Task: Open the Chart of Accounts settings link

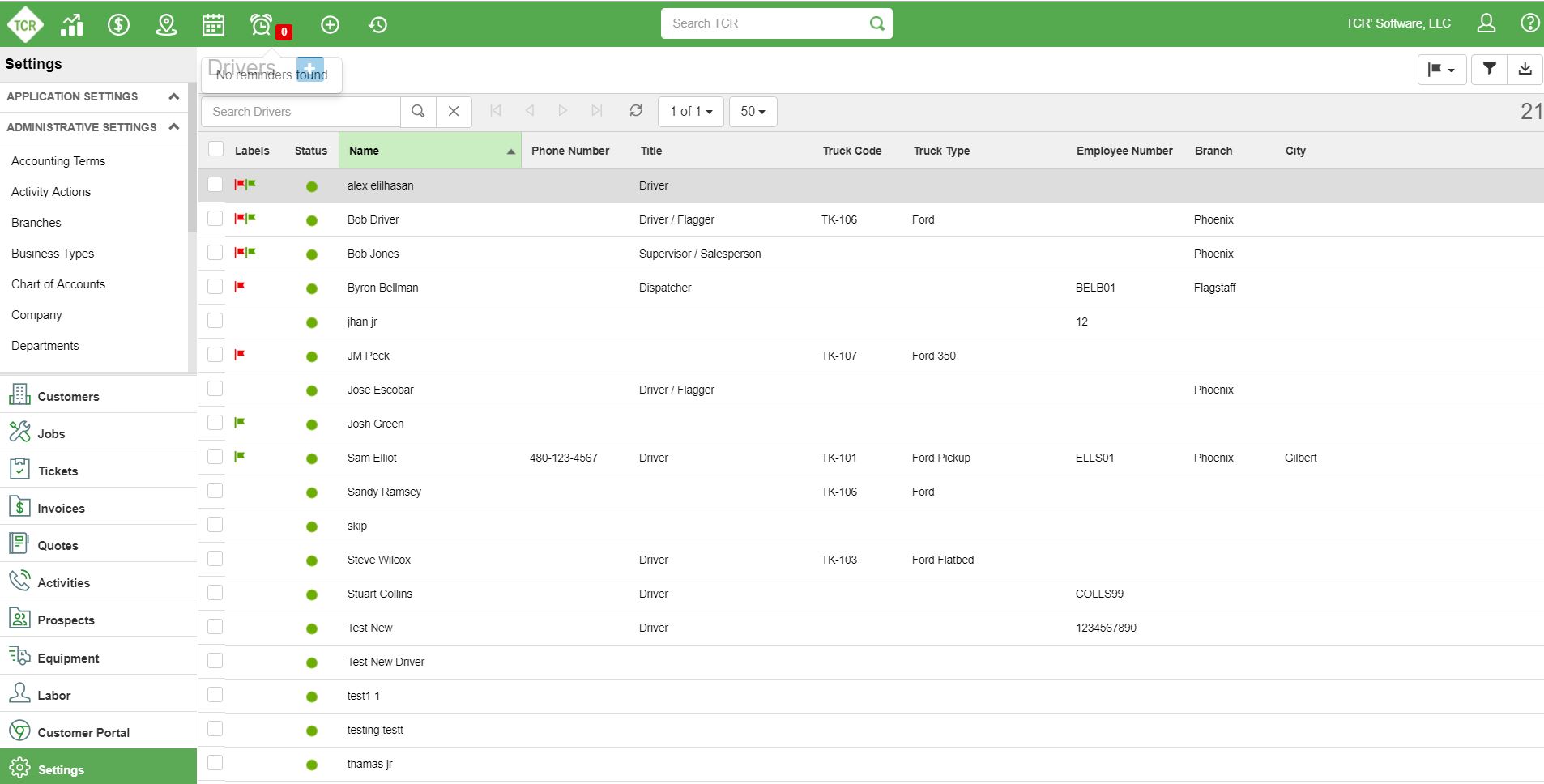Action: click(x=58, y=284)
